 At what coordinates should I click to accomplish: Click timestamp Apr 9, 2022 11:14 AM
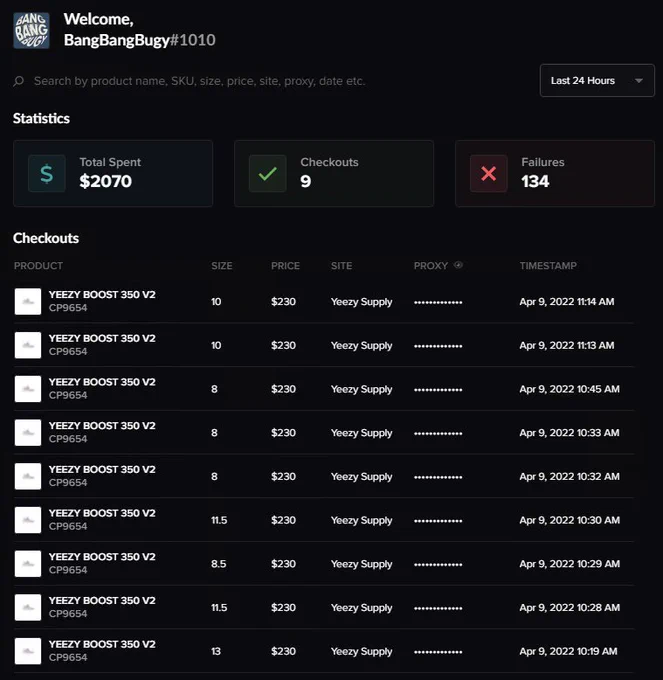tap(567, 302)
